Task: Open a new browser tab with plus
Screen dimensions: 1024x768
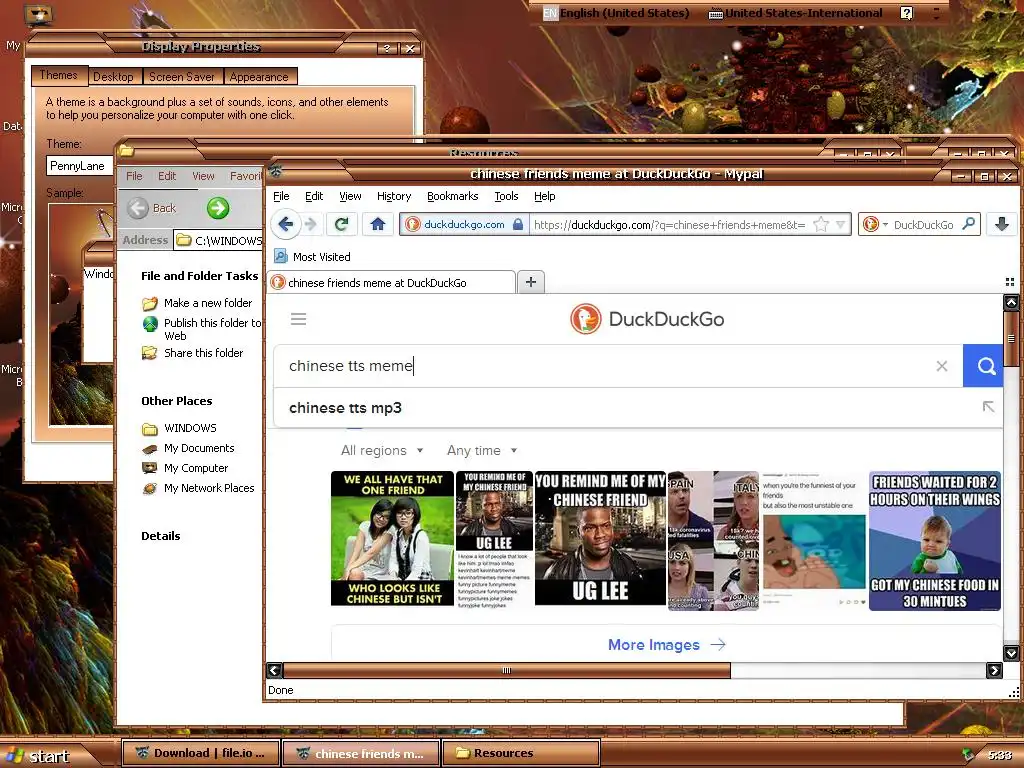Action: tap(531, 282)
